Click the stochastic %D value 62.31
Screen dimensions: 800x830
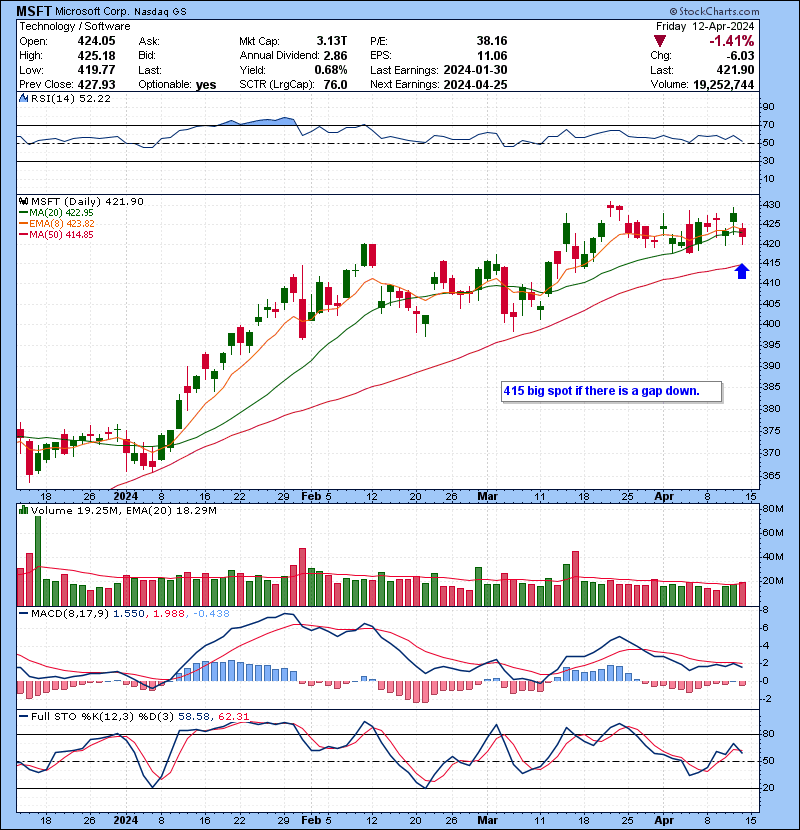coord(233,716)
